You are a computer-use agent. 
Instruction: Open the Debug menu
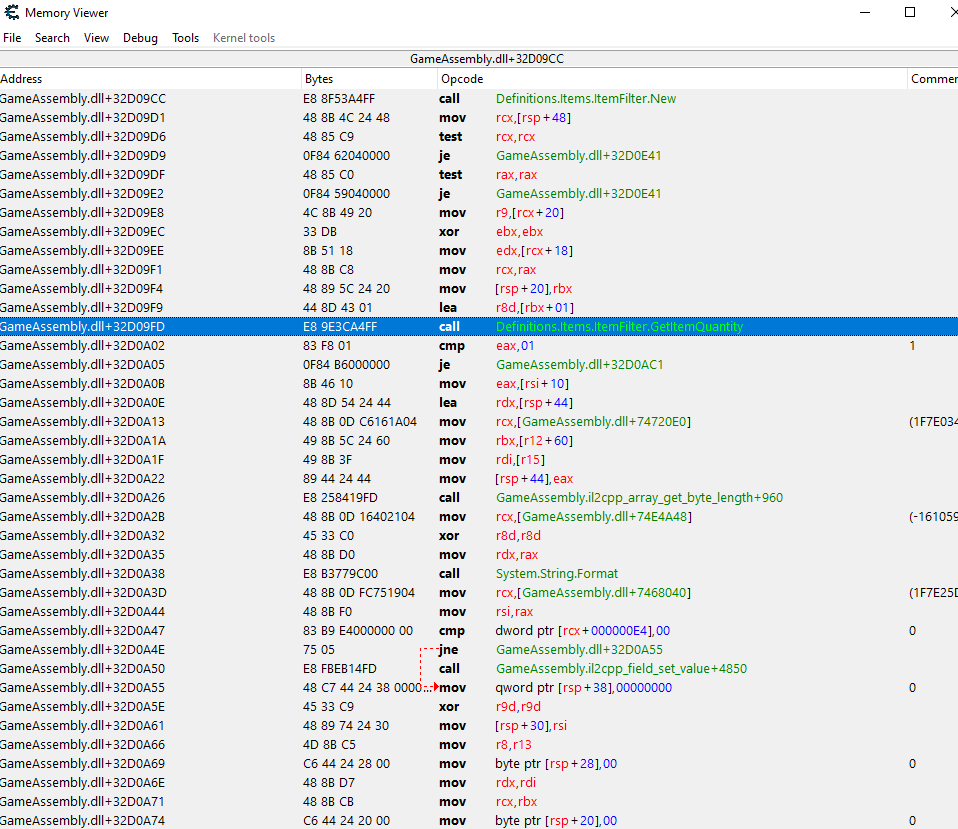[x=140, y=38]
